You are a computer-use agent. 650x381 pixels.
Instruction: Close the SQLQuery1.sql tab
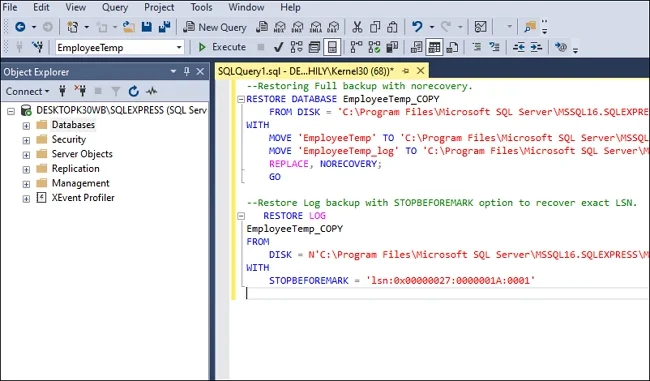[x=420, y=71]
